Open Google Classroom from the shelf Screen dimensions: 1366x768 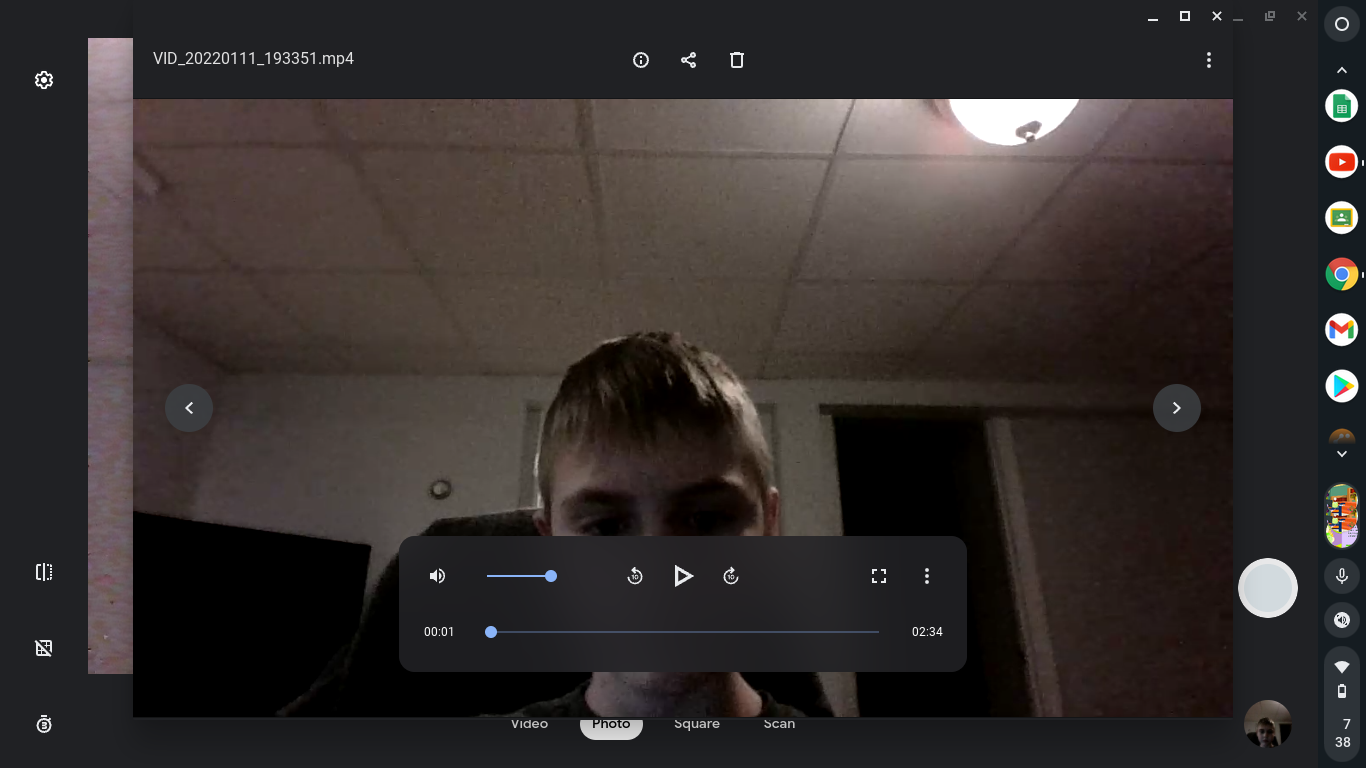click(x=1342, y=218)
